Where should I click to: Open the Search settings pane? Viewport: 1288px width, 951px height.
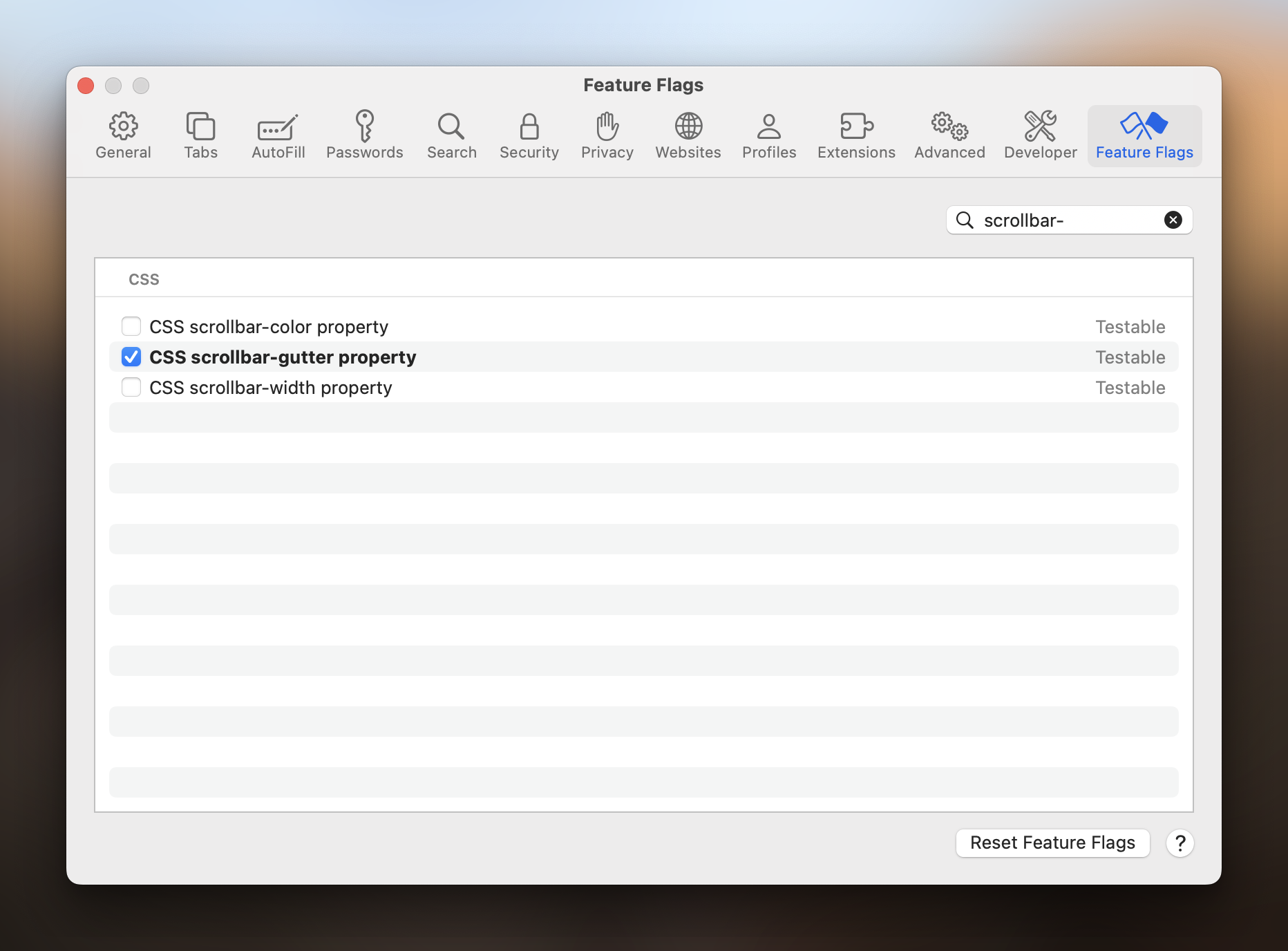(451, 136)
